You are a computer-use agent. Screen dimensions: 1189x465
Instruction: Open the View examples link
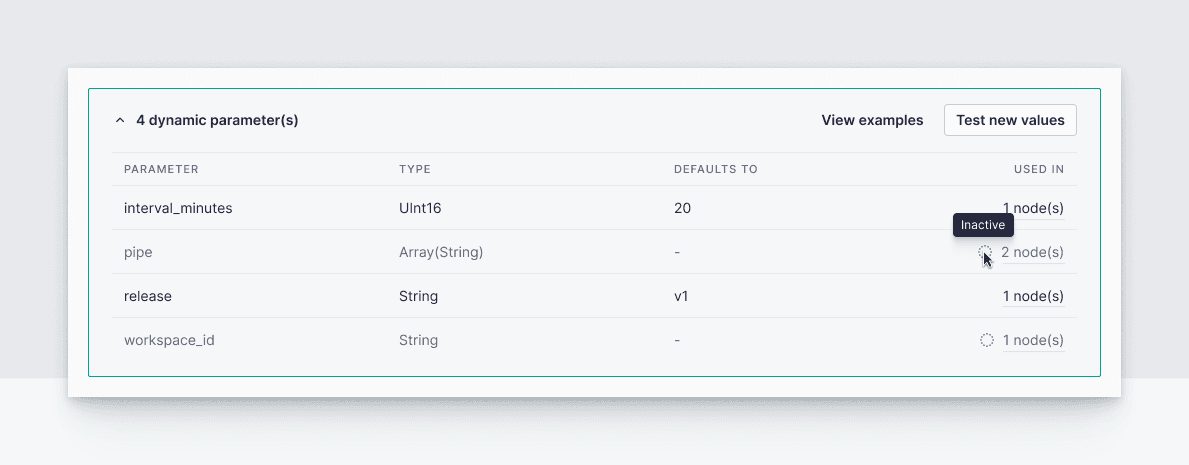pos(872,120)
